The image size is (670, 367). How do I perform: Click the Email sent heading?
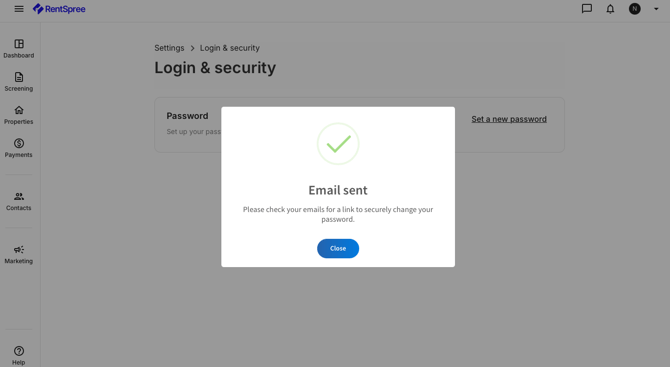click(x=338, y=190)
